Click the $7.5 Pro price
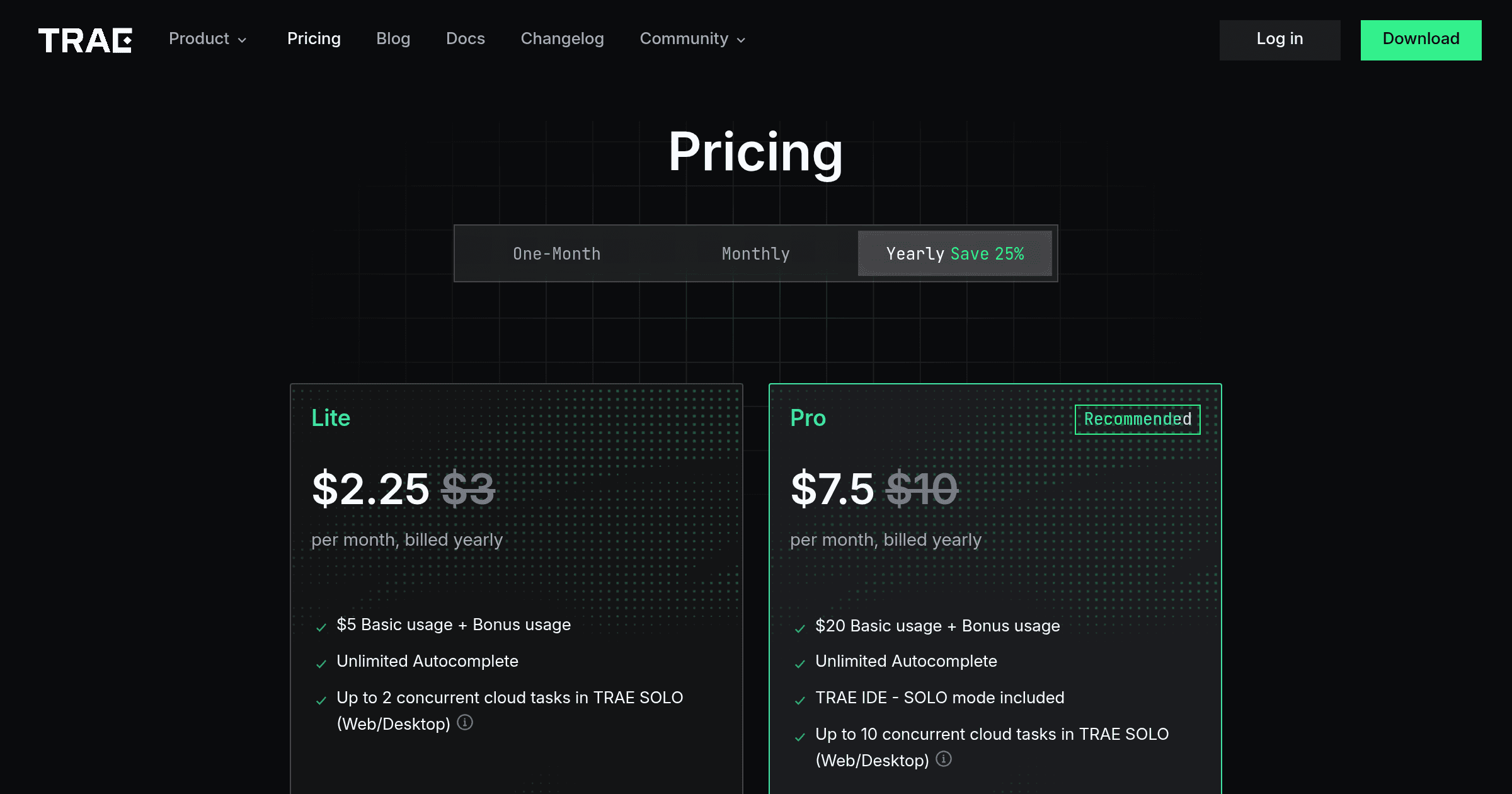This screenshot has height=794, width=1512. pos(832,489)
